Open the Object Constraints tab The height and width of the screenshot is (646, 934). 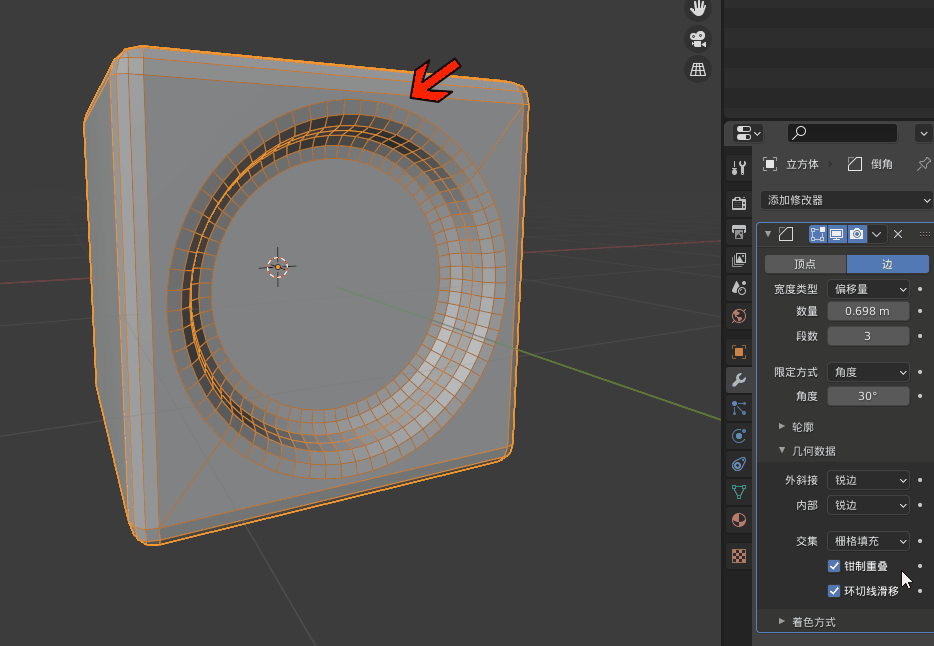739,464
